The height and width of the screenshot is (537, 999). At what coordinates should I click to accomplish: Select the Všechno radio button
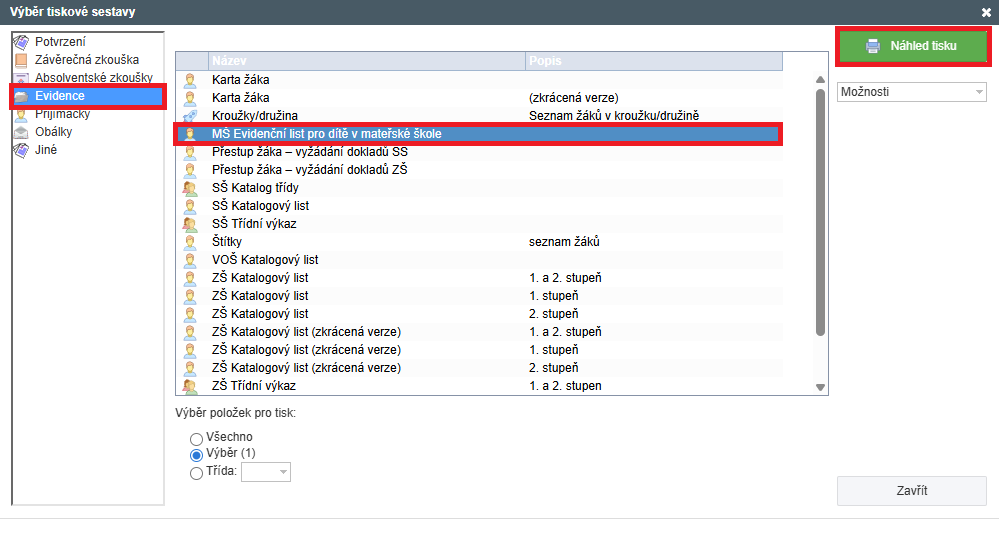[196, 438]
